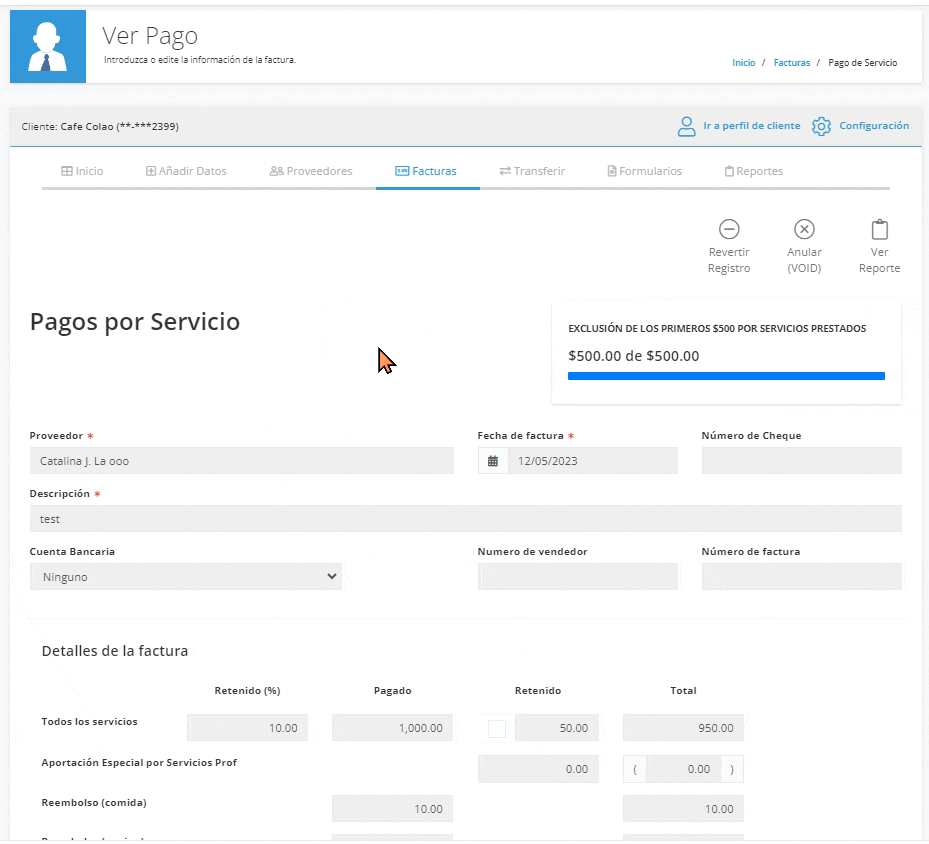The height and width of the screenshot is (844, 929).
Task: Expand the Cuenta Bancaria dropdown
Action: coord(186,576)
